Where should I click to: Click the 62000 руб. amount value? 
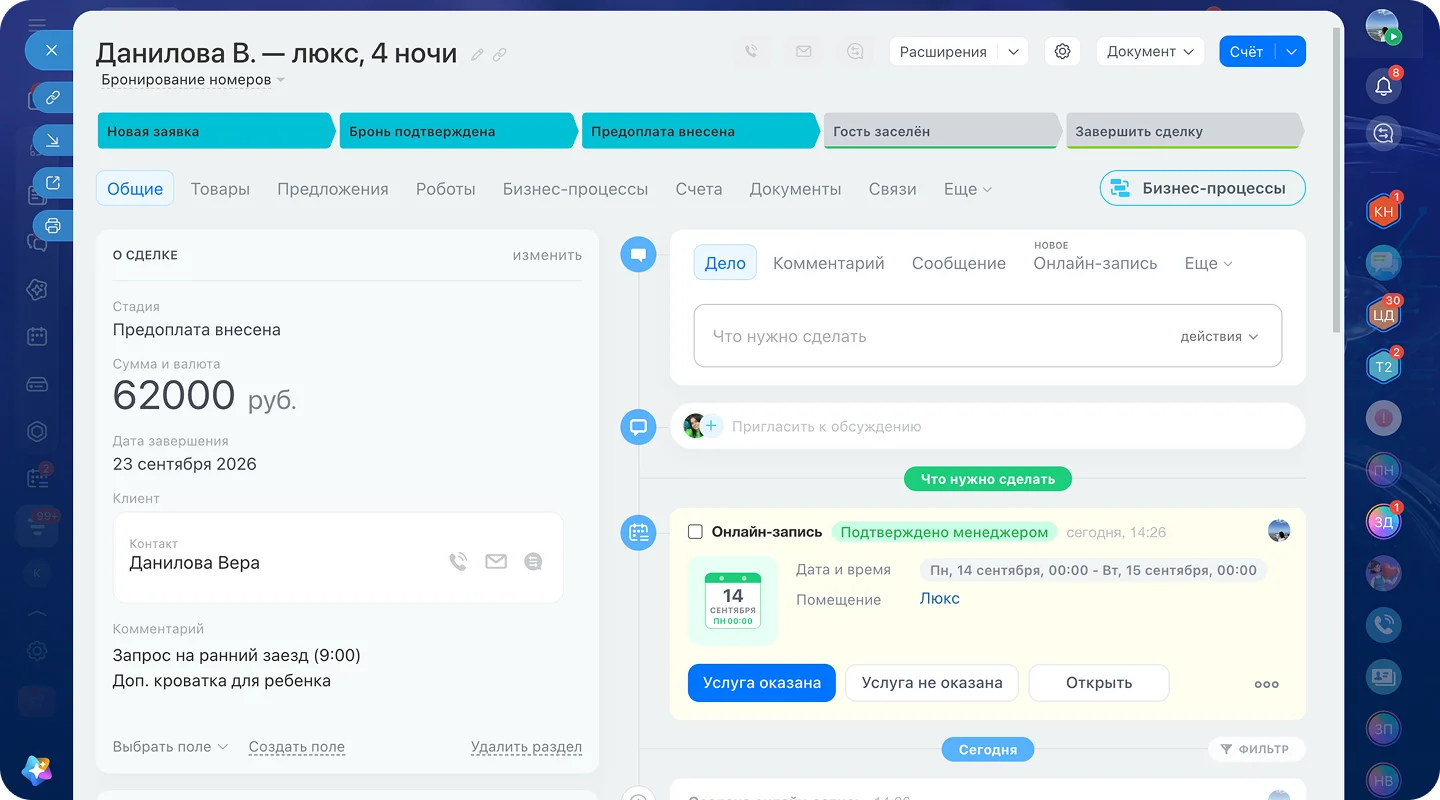[204, 396]
